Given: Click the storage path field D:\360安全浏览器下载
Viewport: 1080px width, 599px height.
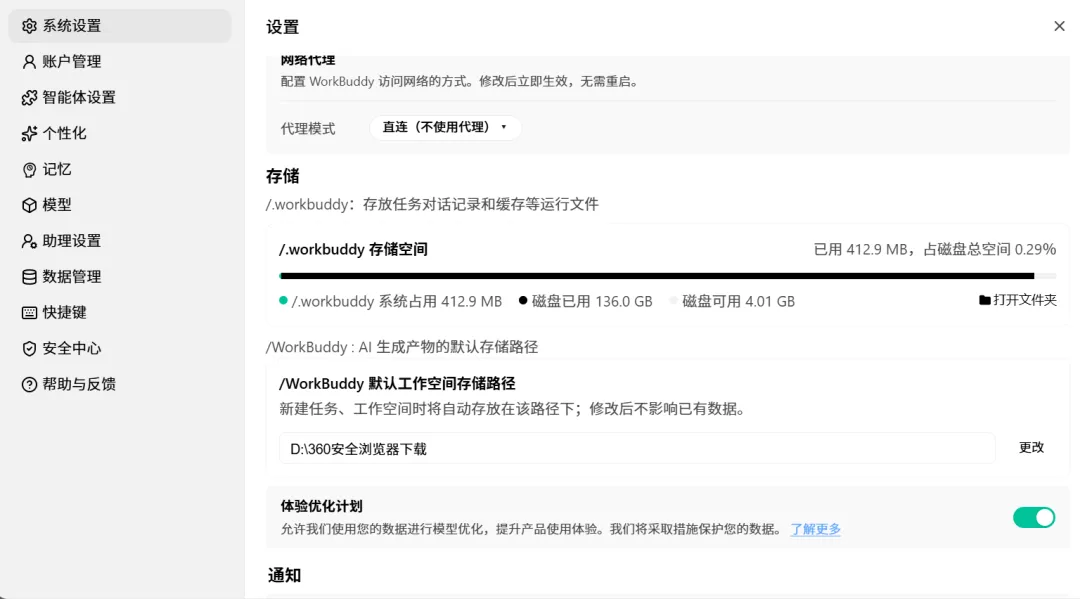Looking at the screenshot, I should tap(637, 448).
